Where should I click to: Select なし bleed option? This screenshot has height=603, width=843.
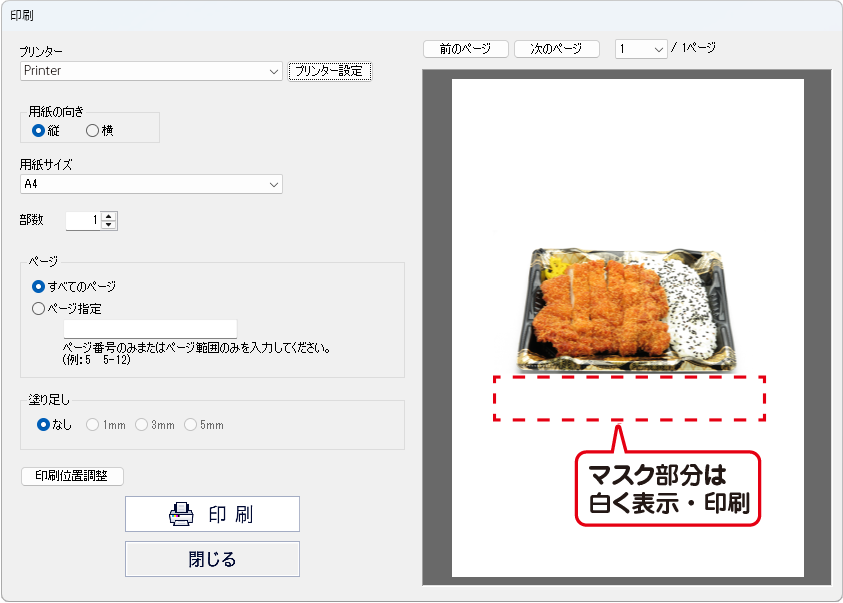[43, 425]
